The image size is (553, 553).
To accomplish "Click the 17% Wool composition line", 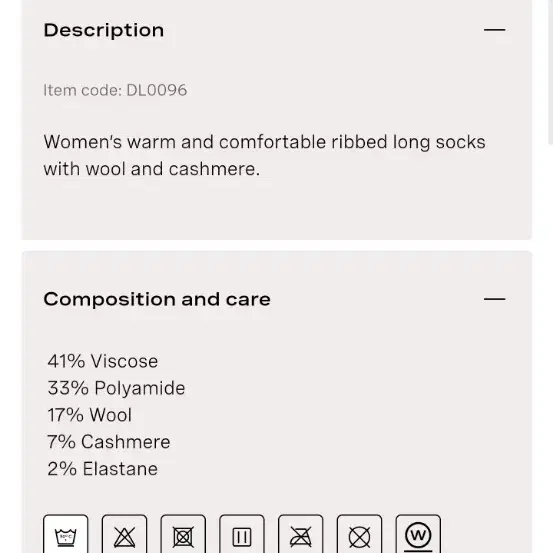I will 90,415.
